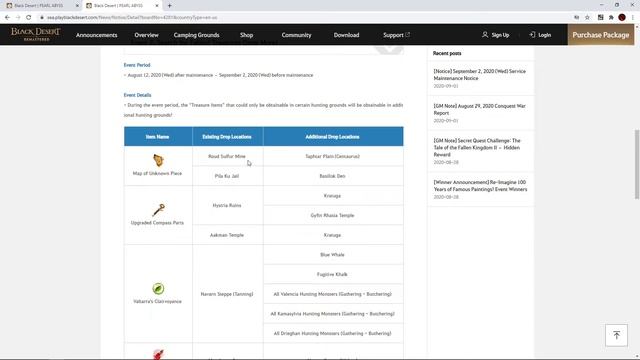Open the Chrome three-dot menu

click(x=633, y=18)
